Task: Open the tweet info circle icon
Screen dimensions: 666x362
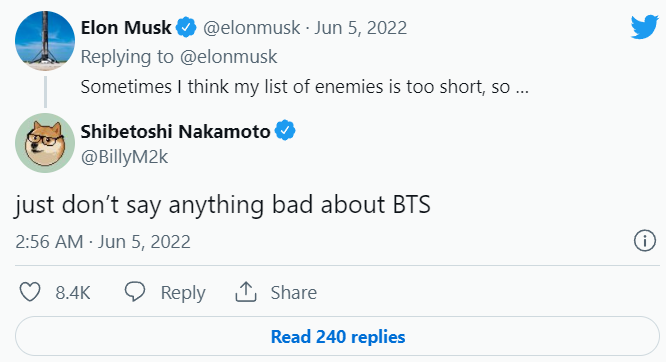Action: [x=645, y=241]
